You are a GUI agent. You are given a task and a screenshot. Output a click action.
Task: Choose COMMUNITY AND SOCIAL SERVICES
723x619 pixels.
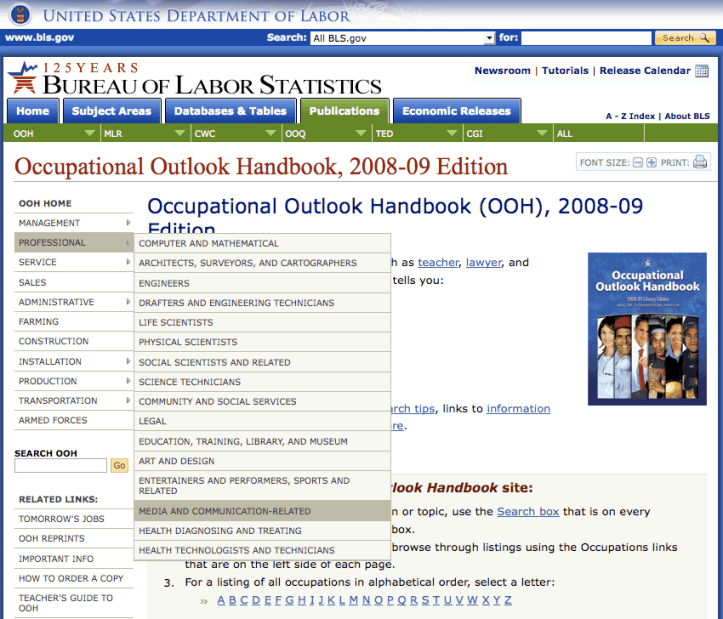[x=262, y=401]
